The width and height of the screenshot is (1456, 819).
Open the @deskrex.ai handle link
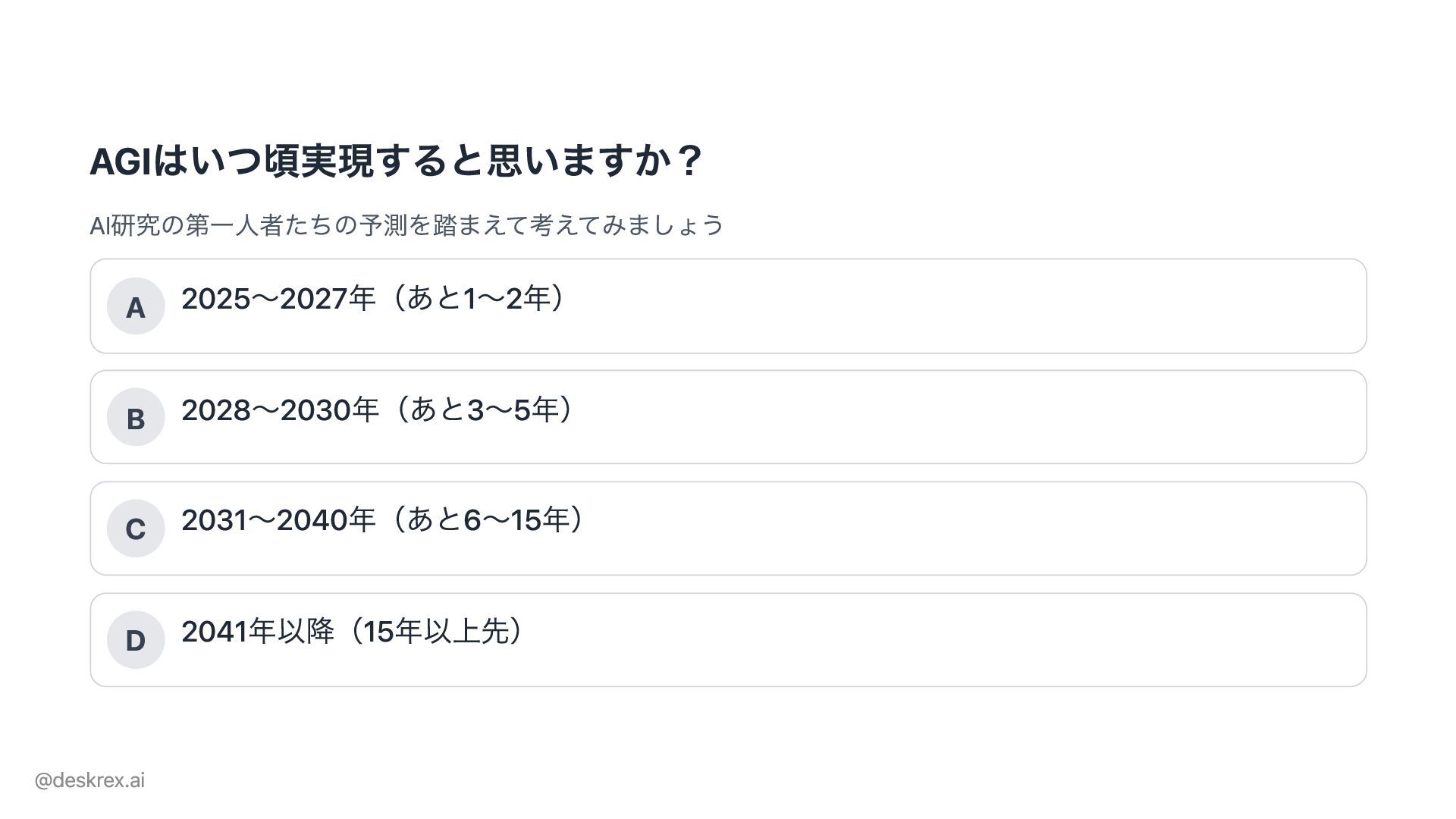(89, 780)
